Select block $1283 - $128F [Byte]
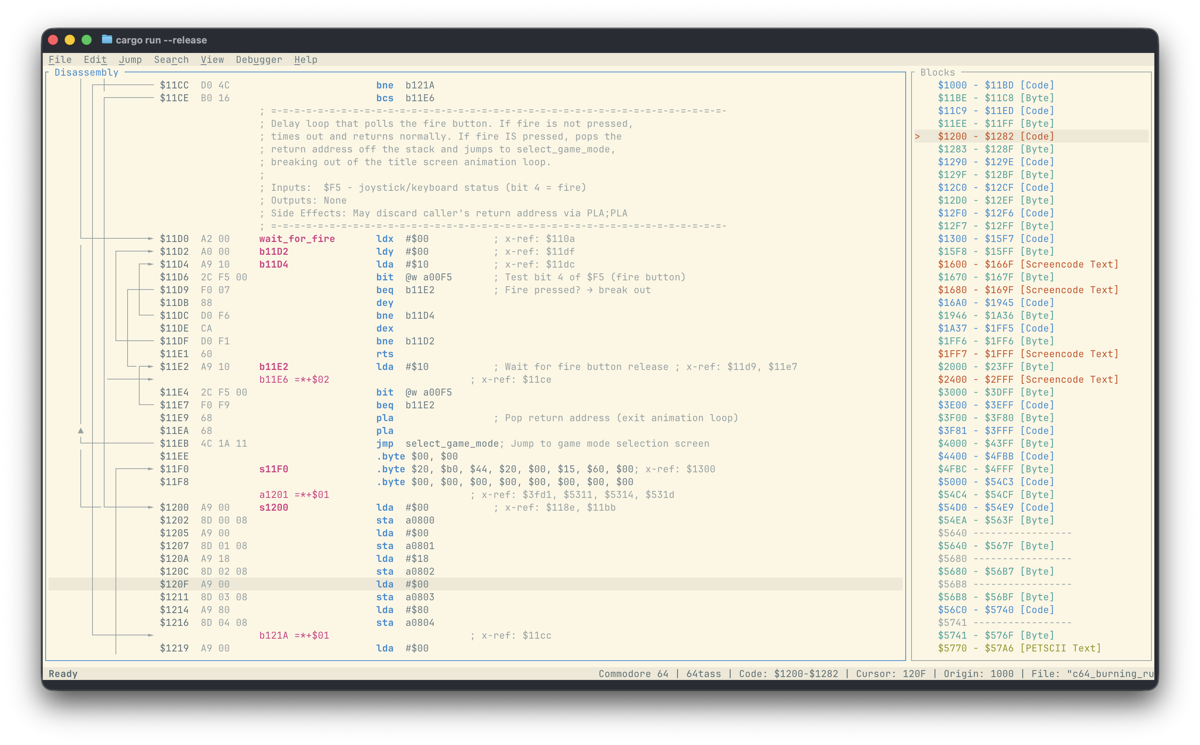The image size is (1200, 745). (x=995, y=149)
